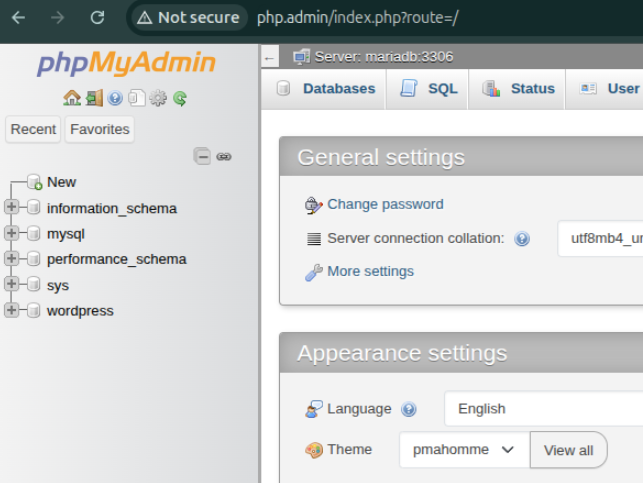Open the Status tab
643x483 pixels.
click(x=517, y=89)
